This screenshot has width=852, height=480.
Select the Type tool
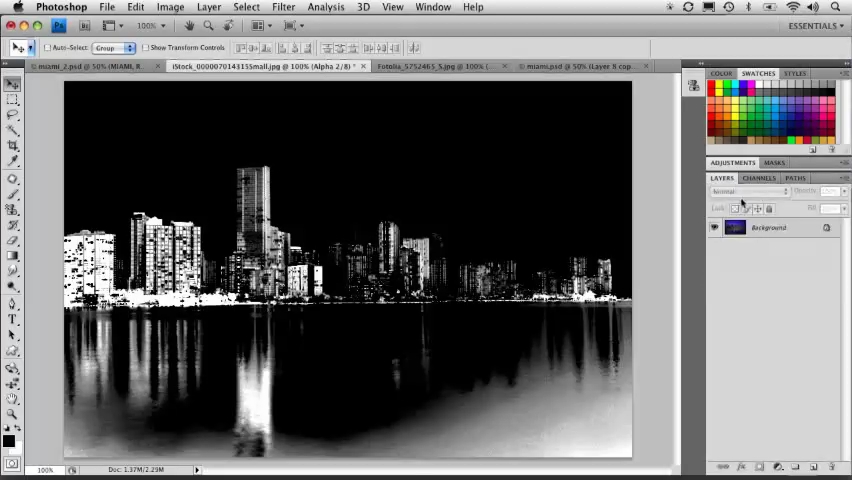(12, 320)
